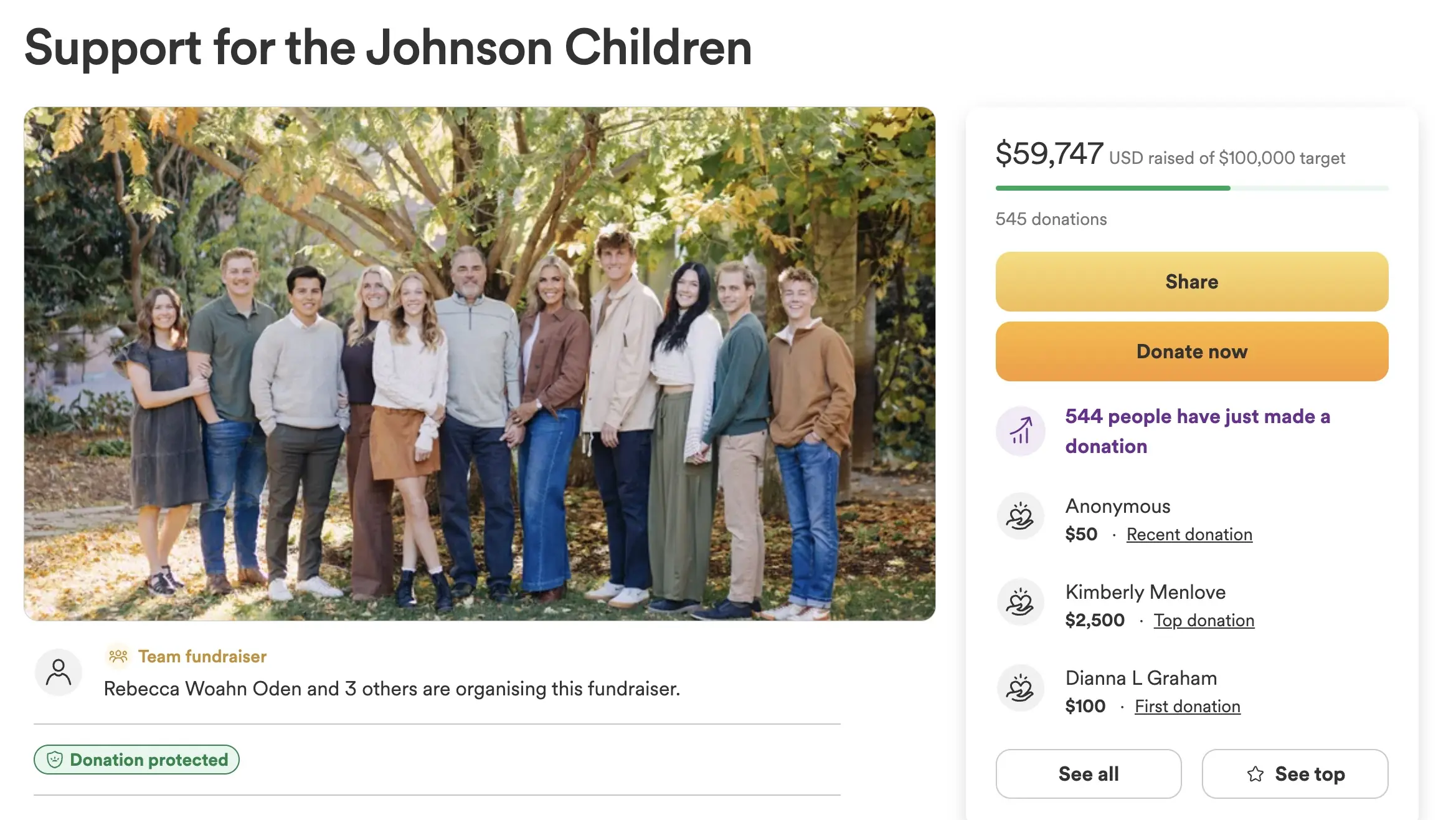
Task: Click the organiser profile avatar icon
Action: pyautogui.click(x=58, y=672)
